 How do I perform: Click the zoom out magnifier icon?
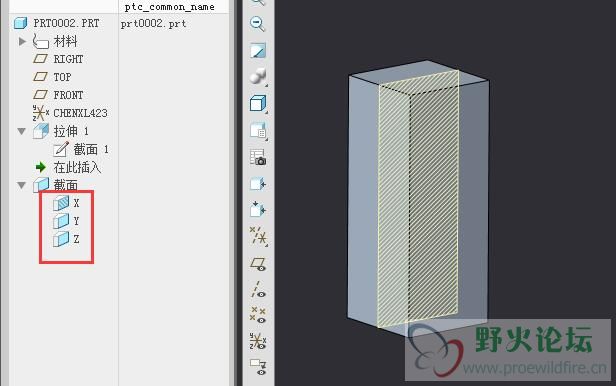pyautogui.click(x=258, y=24)
